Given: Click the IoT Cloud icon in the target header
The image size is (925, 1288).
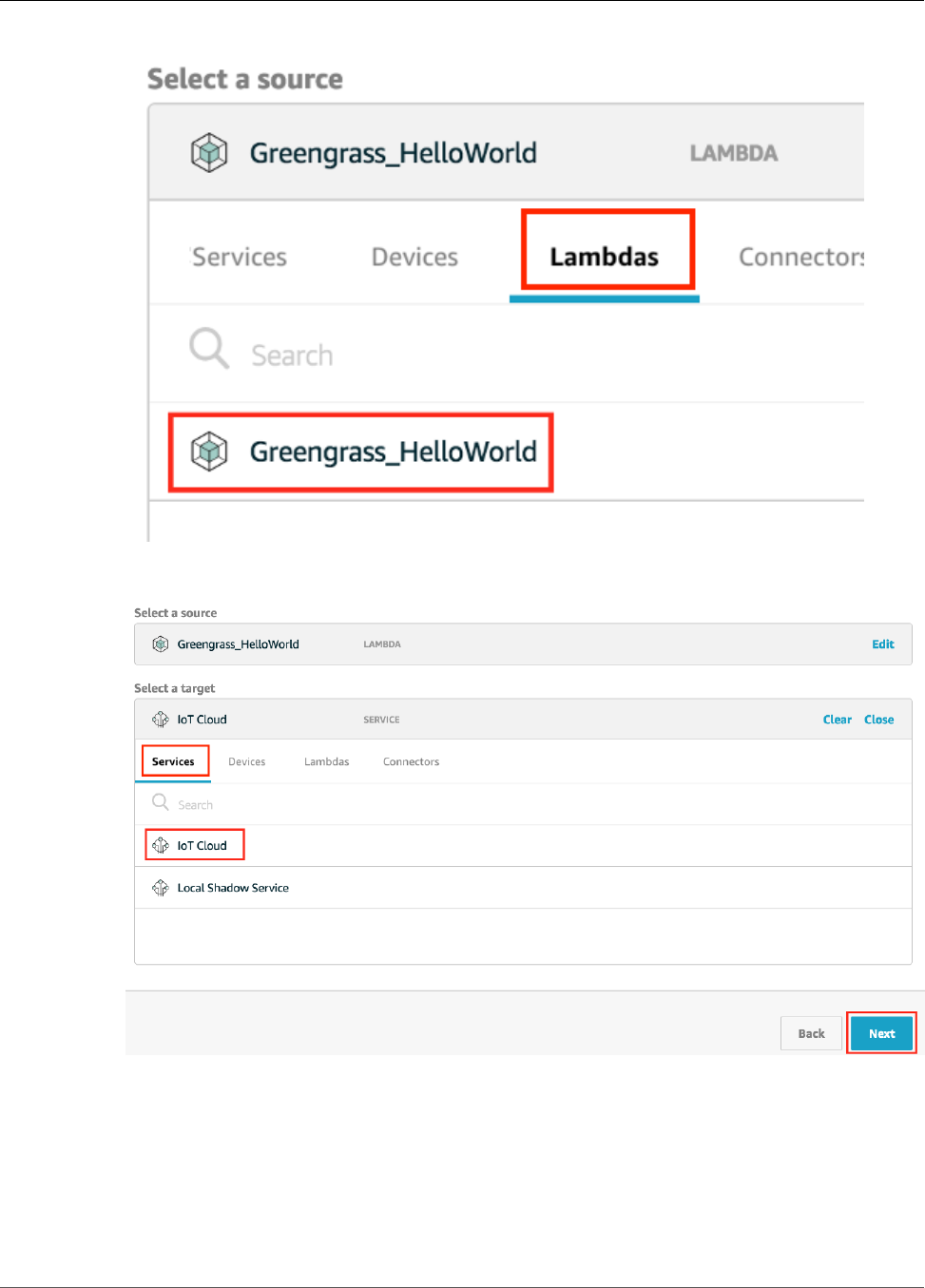Looking at the screenshot, I should click(161, 720).
